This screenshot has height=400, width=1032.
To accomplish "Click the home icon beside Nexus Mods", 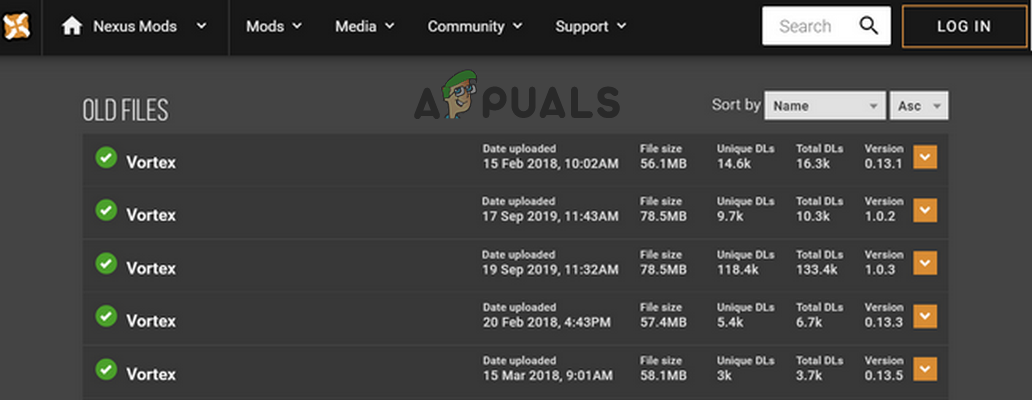I will (72, 27).
